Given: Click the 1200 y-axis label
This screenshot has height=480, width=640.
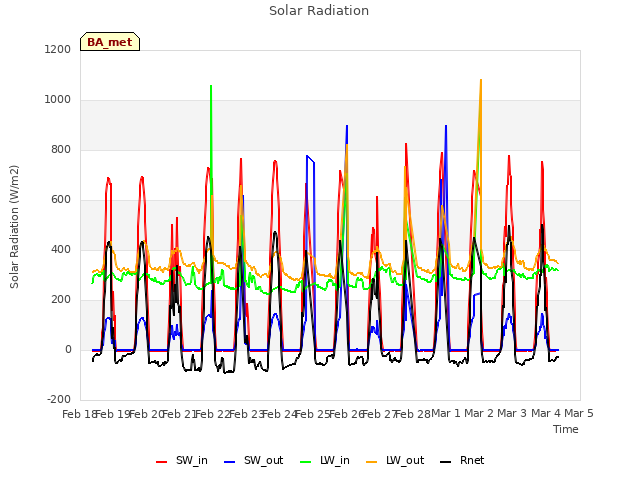Looking at the screenshot, I should pyautogui.click(x=58, y=49).
